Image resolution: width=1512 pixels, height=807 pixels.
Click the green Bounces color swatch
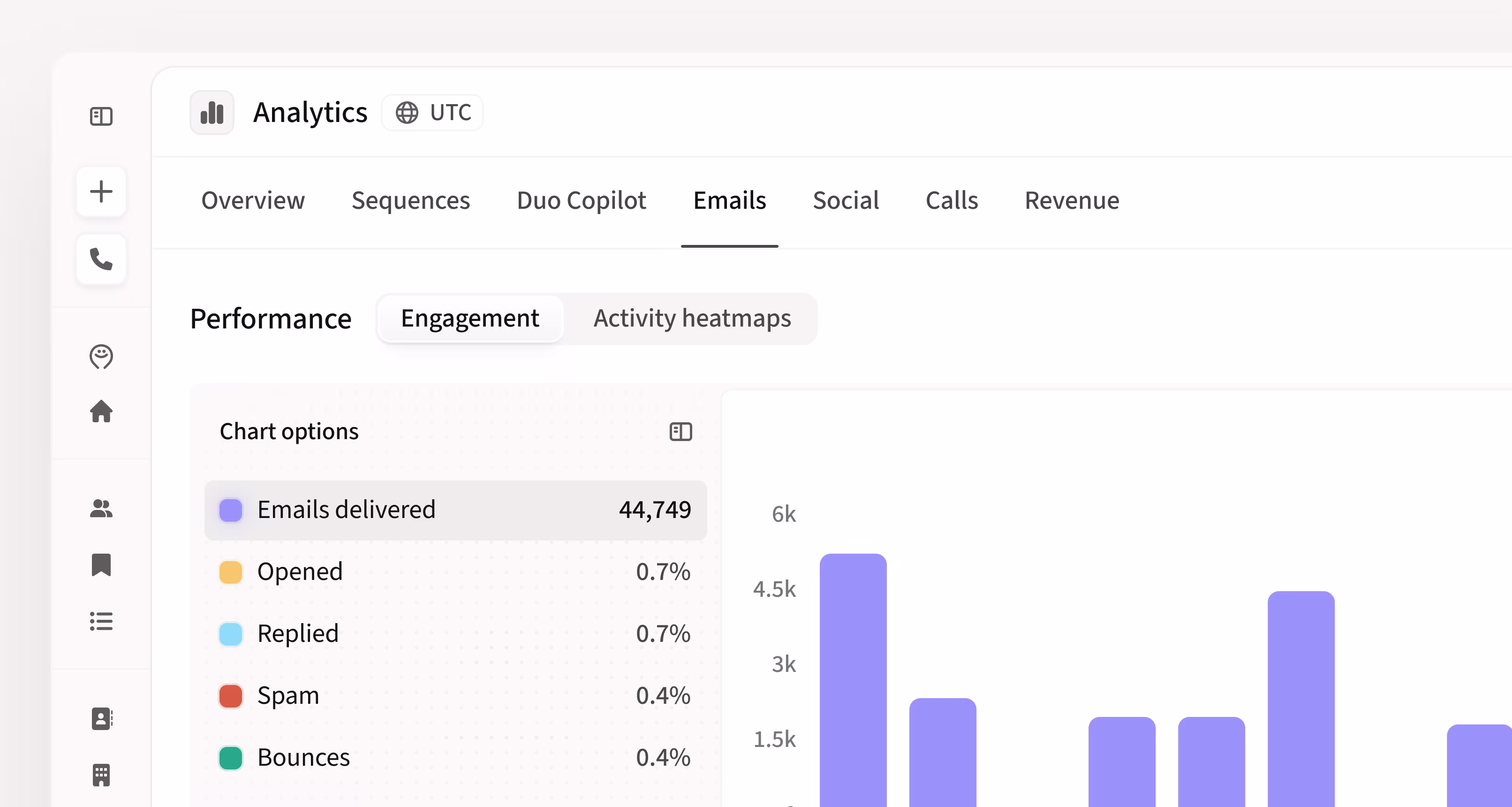[x=231, y=758]
